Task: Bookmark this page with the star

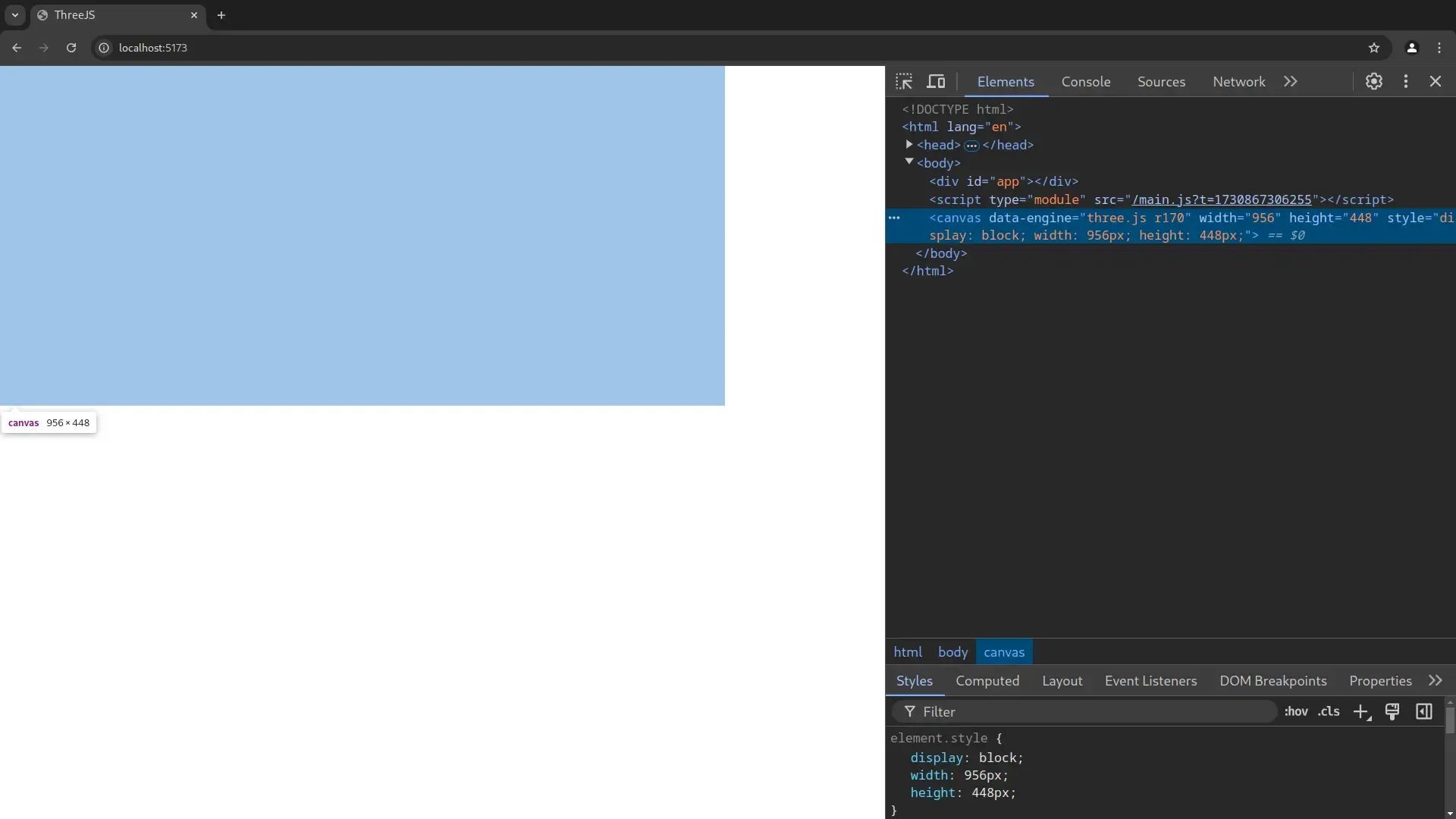Action: [1374, 48]
